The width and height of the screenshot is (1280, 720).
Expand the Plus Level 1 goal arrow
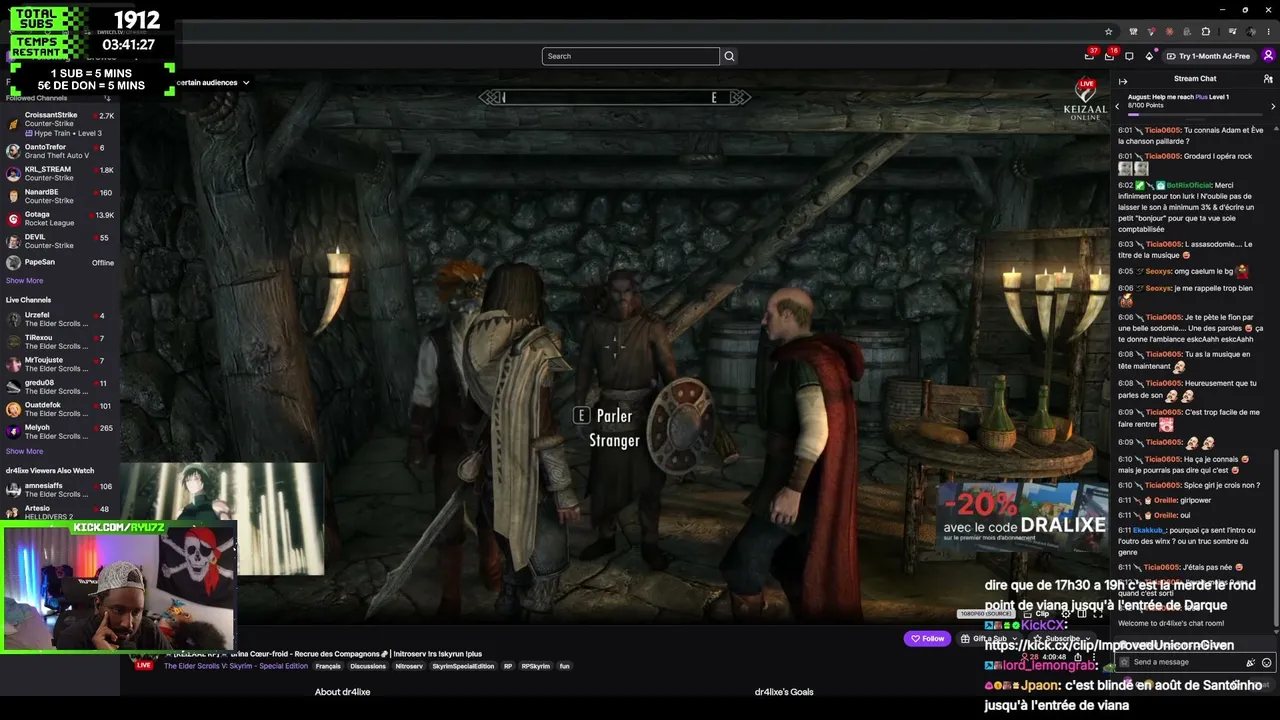pyautogui.click(x=1273, y=106)
